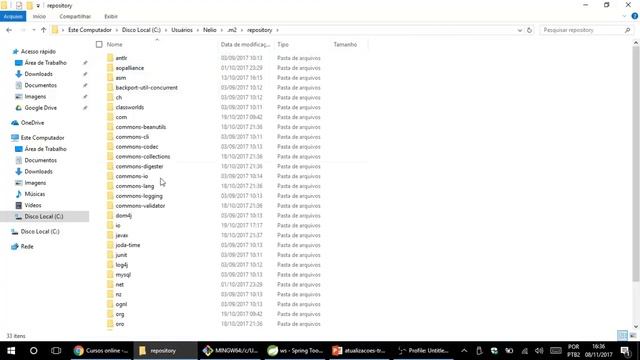Viewport: 640px width, 360px height.
Task: Select the backport-util-concurrent folder
Action: (147, 88)
